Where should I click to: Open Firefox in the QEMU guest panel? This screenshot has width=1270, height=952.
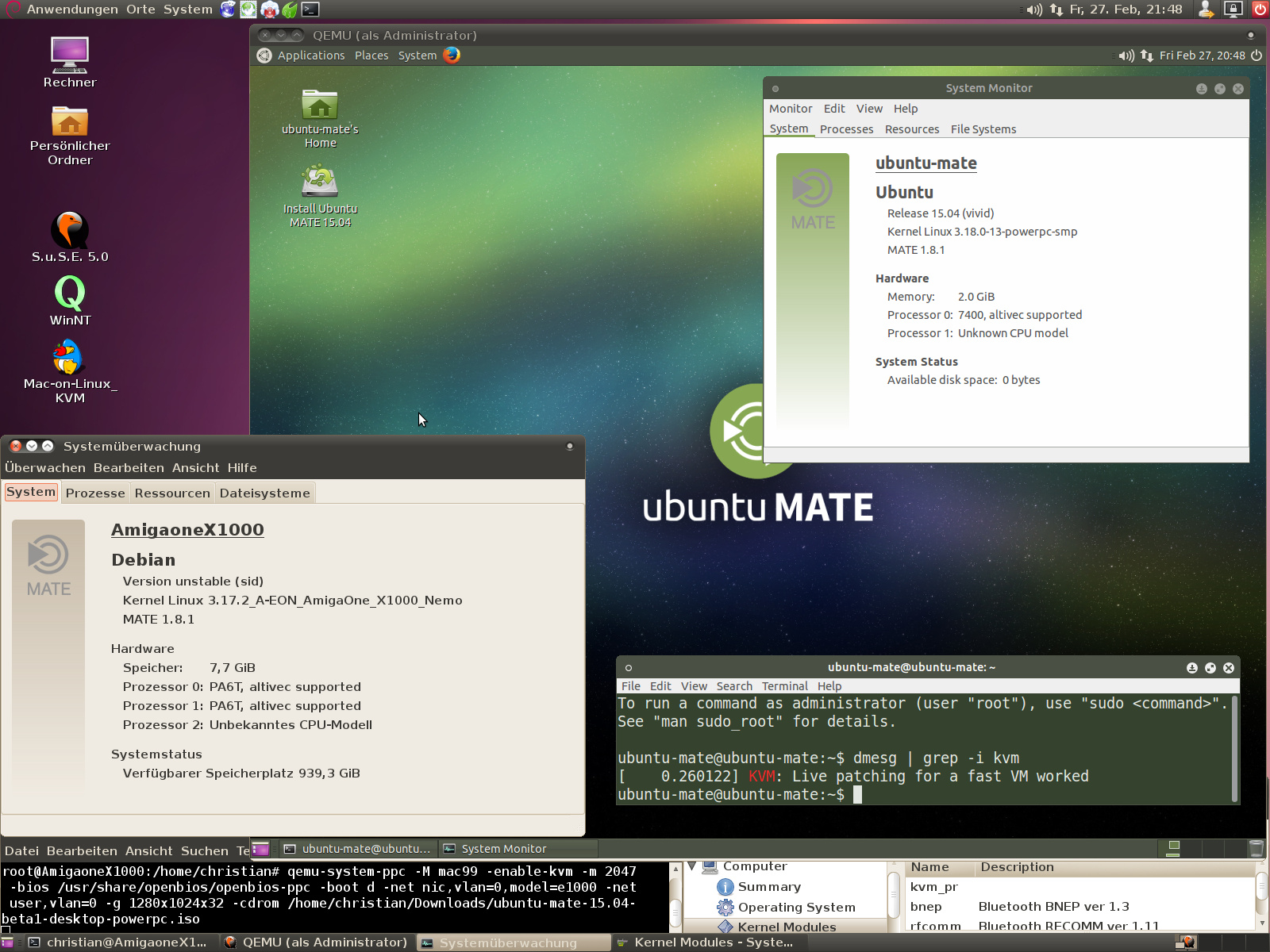(452, 55)
